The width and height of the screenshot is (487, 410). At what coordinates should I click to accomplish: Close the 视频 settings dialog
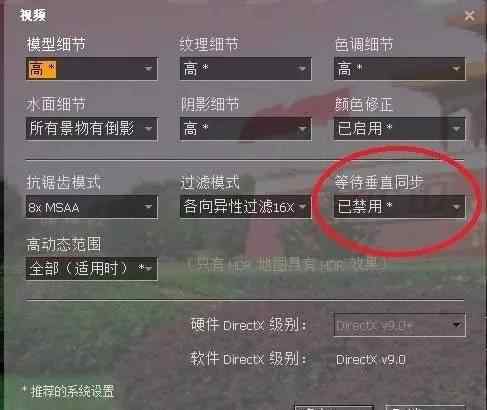pos(469,15)
